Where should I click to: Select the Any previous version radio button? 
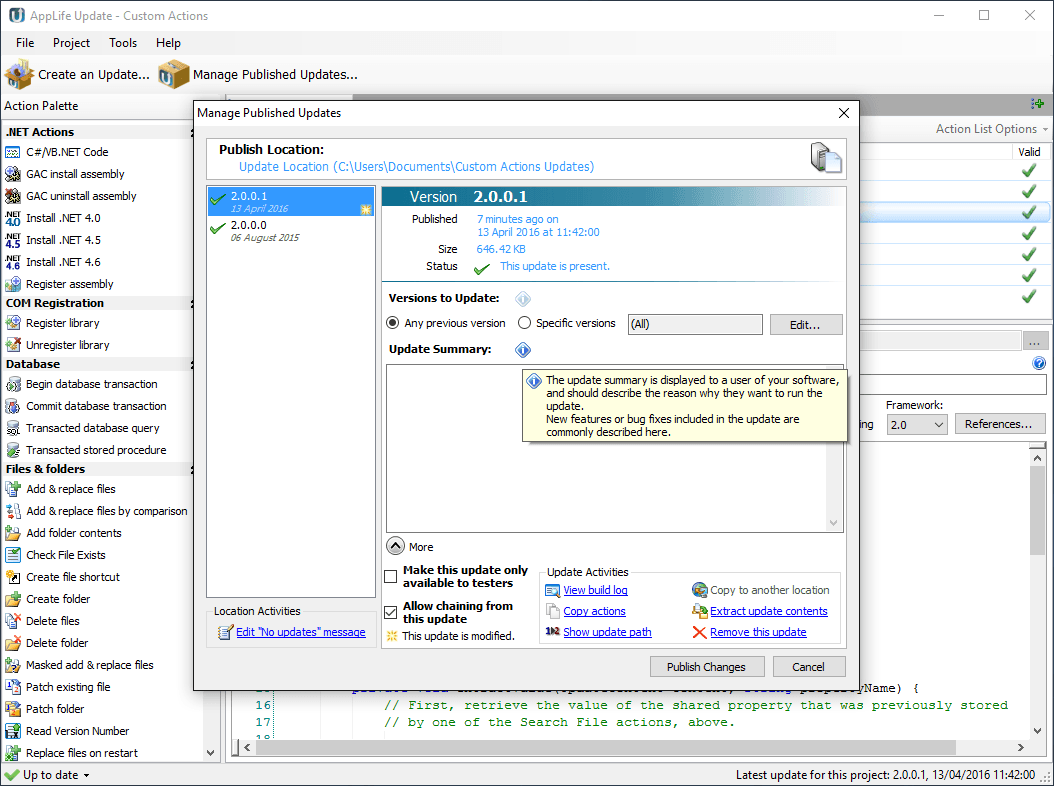[x=393, y=323]
